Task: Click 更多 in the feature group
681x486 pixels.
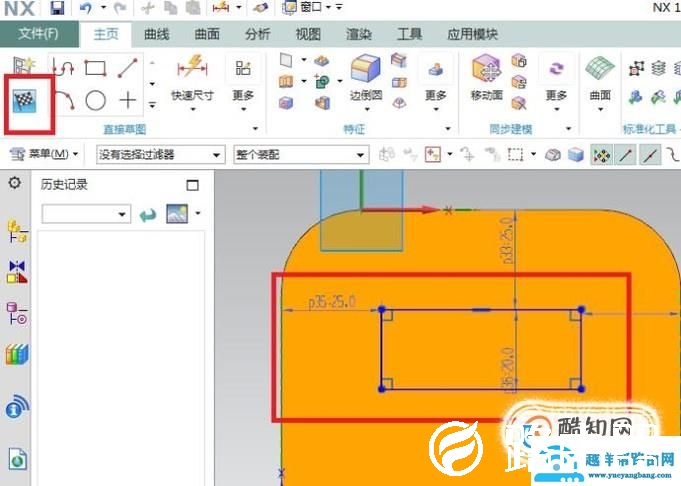Action: pos(436,81)
